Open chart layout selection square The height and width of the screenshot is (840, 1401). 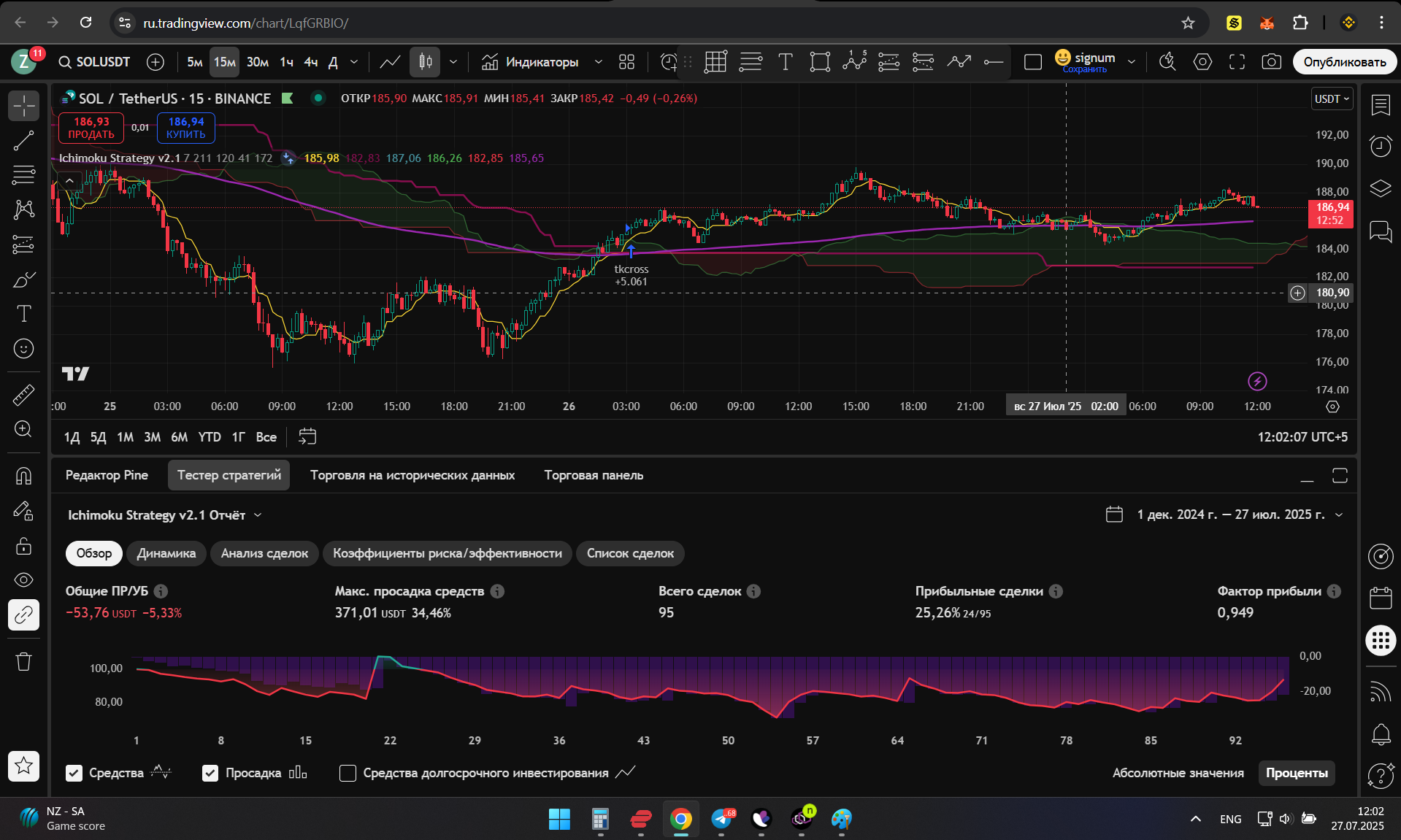(x=1033, y=62)
